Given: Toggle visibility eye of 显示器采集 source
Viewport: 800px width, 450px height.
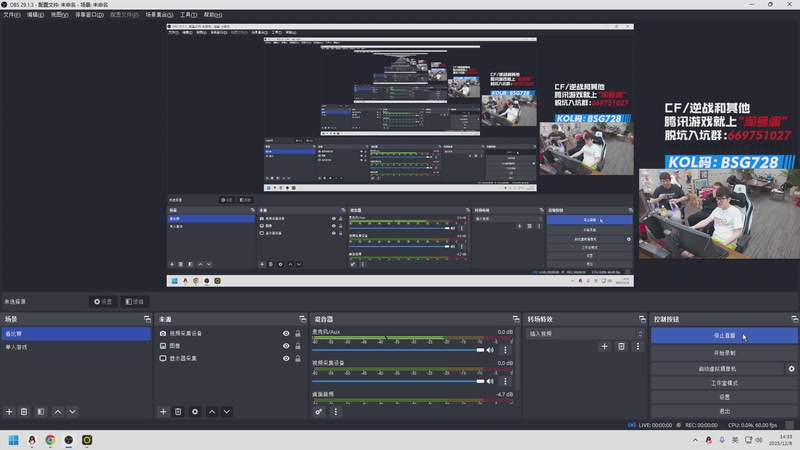Looking at the screenshot, I should 286,358.
